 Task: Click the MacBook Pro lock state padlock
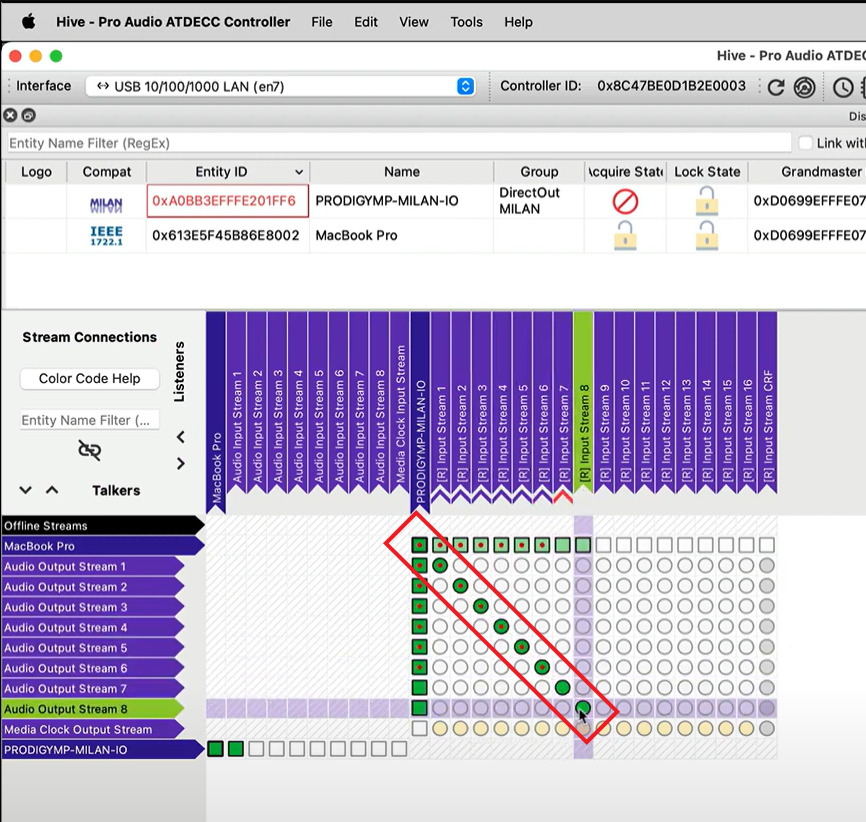pos(706,235)
